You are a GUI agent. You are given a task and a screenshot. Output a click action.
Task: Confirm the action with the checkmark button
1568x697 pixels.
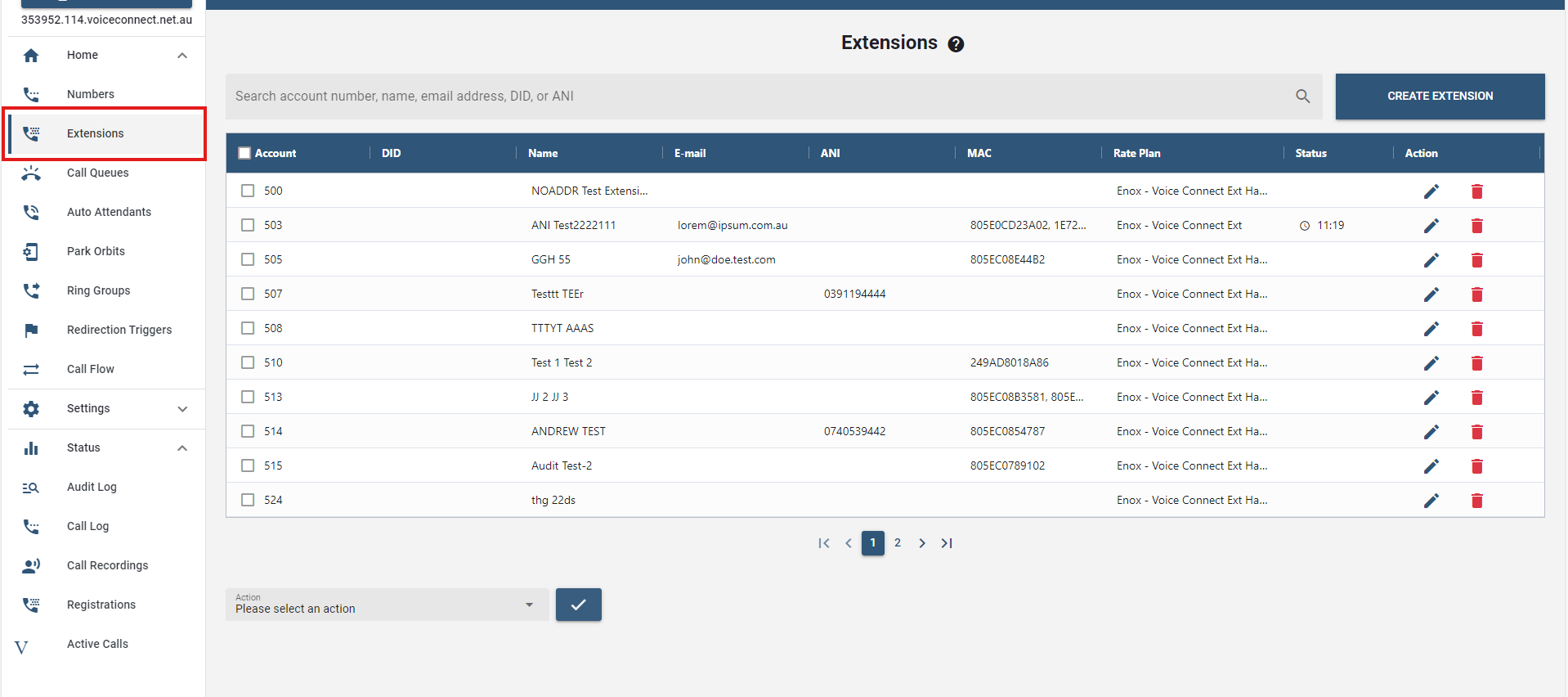578,605
